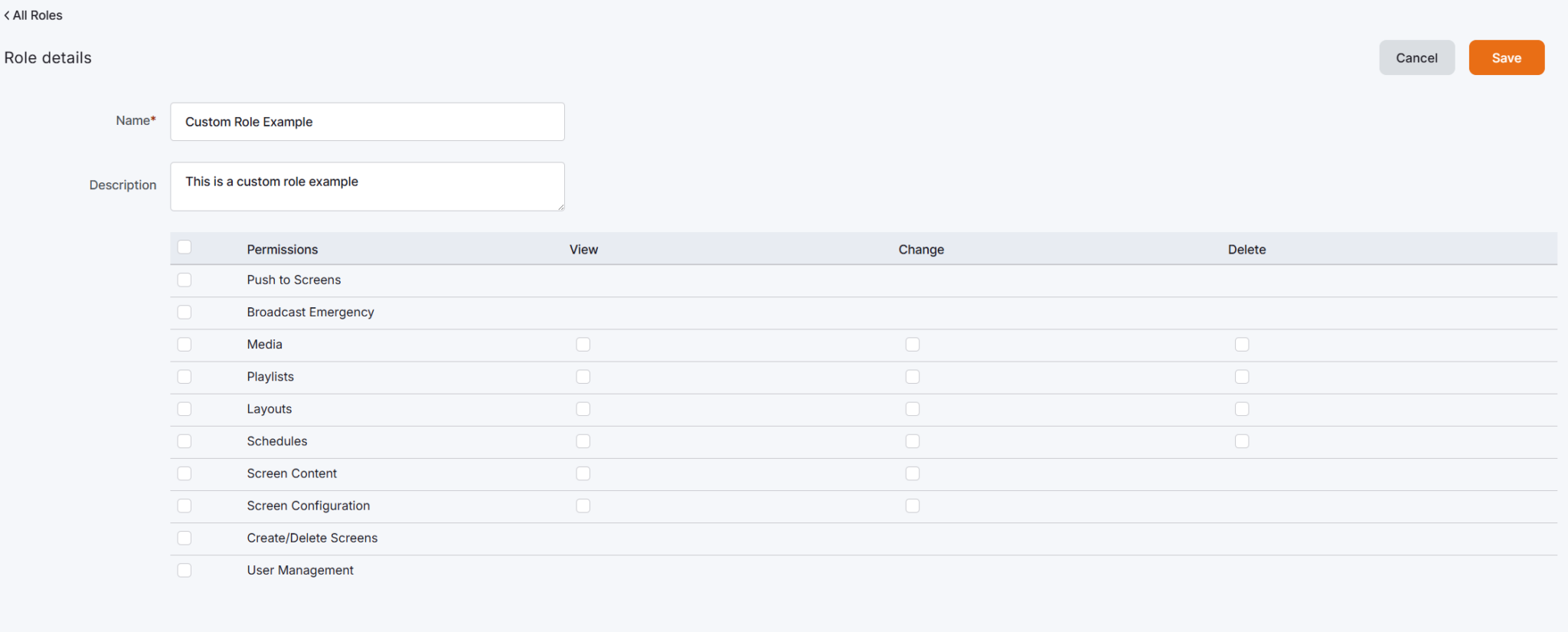Click the Role details heading
This screenshot has width=1568, height=632.
point(47,57)
